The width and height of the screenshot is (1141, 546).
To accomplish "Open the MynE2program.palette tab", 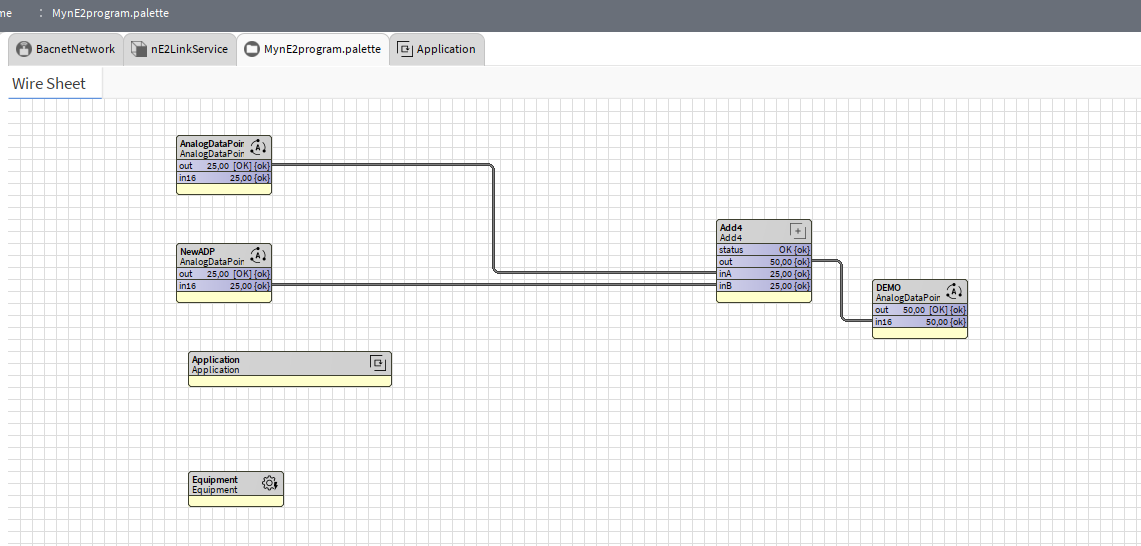I will [x=321, y=49].
